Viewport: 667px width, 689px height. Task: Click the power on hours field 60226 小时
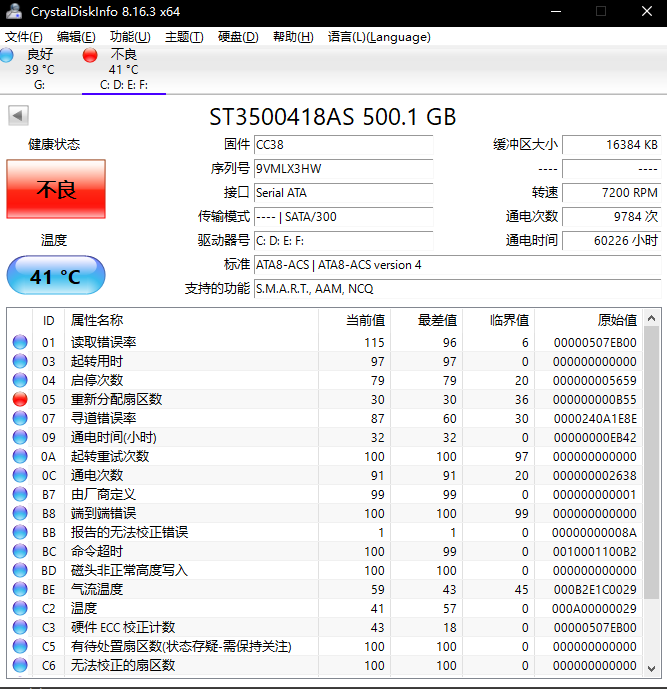[612, 241]
